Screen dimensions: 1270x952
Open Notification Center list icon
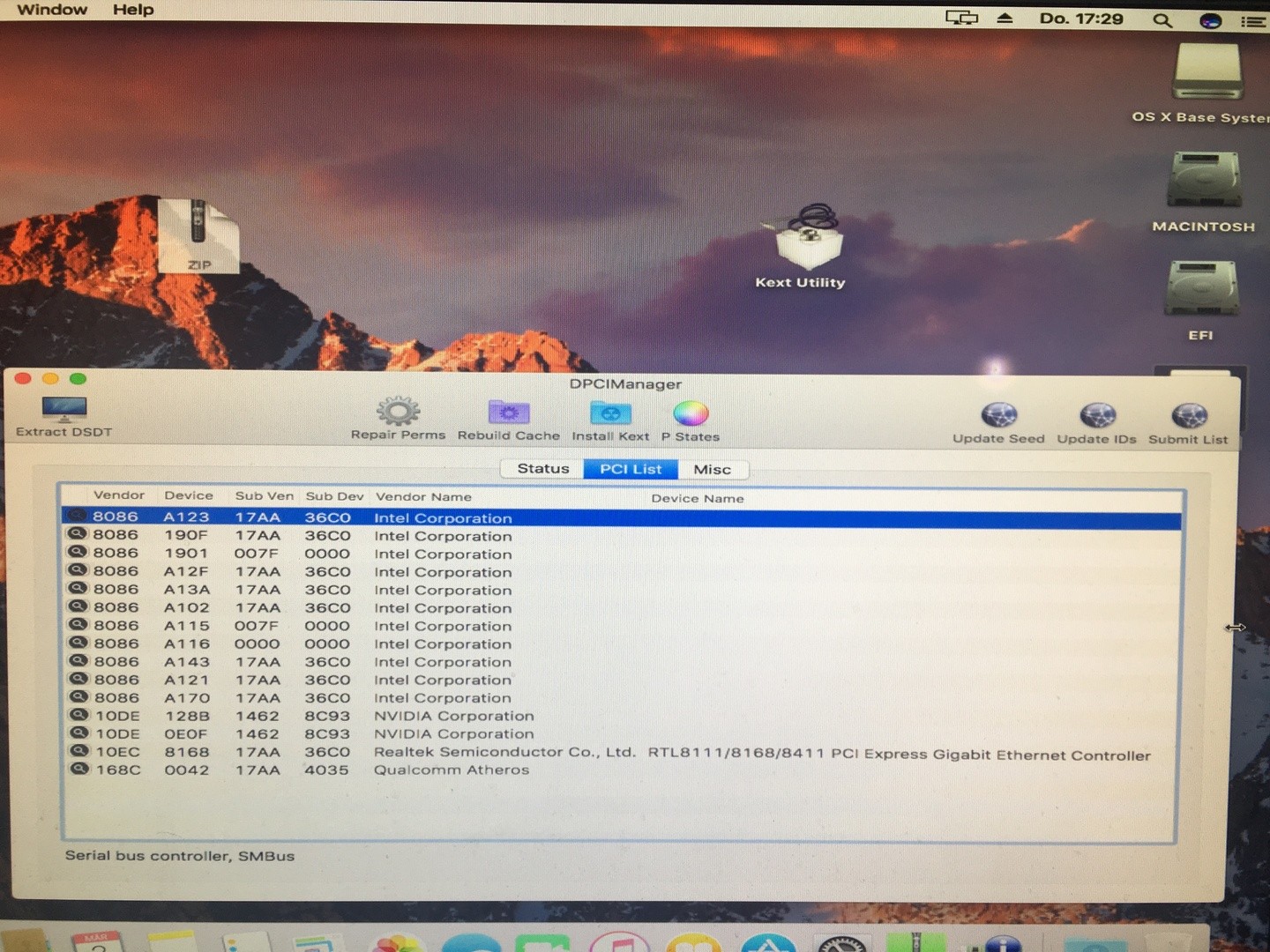[x=1253, y=21]
